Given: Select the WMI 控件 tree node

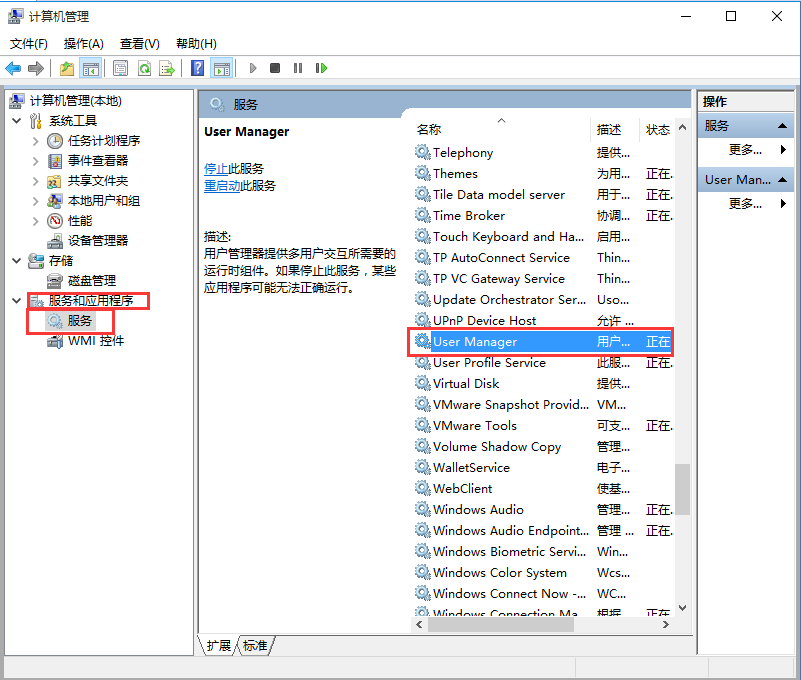Looking at the screenshot, I should 96,341.
